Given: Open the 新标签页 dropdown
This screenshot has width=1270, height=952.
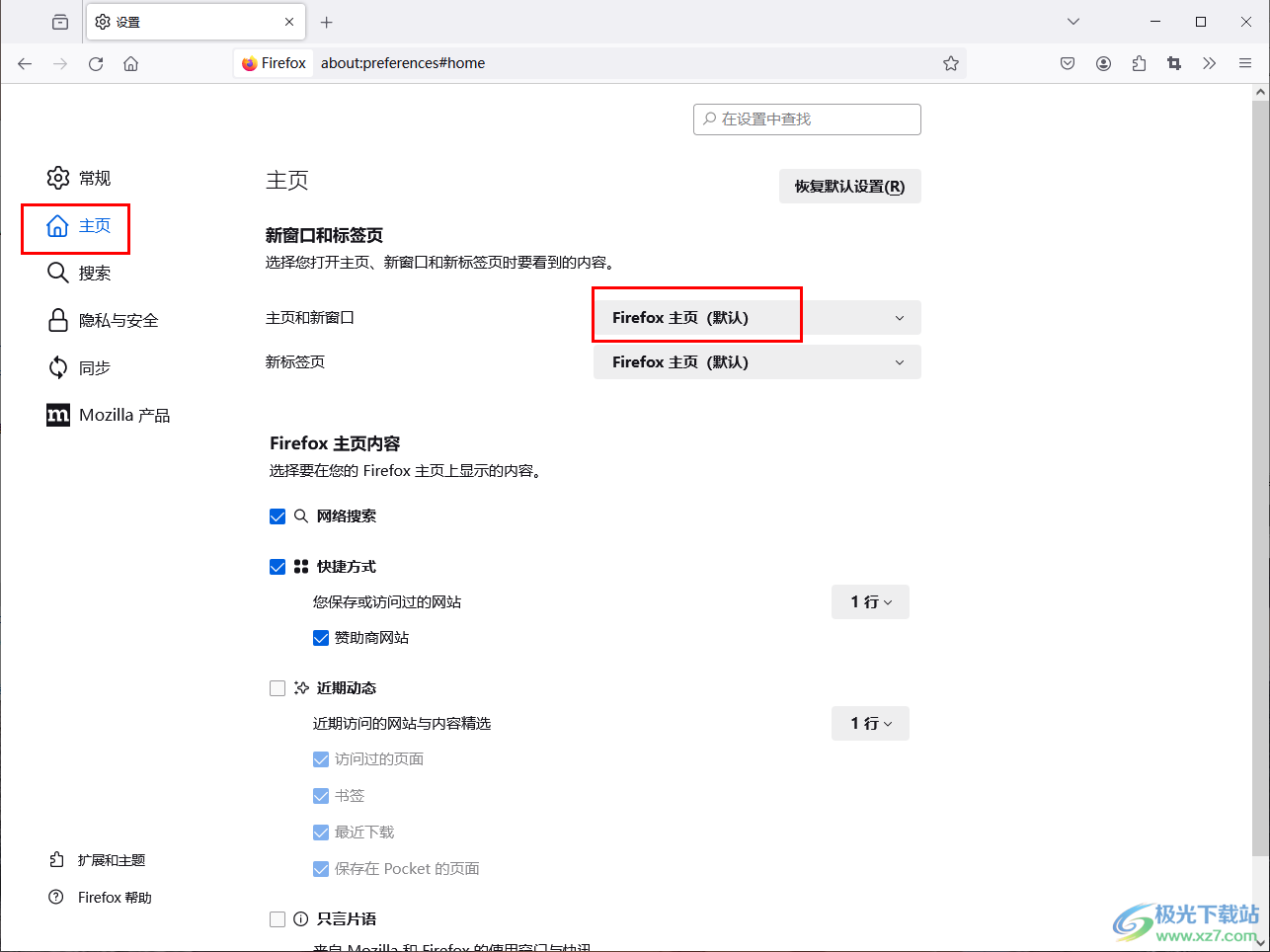Looking at the screenshot, I should [757, 362].
